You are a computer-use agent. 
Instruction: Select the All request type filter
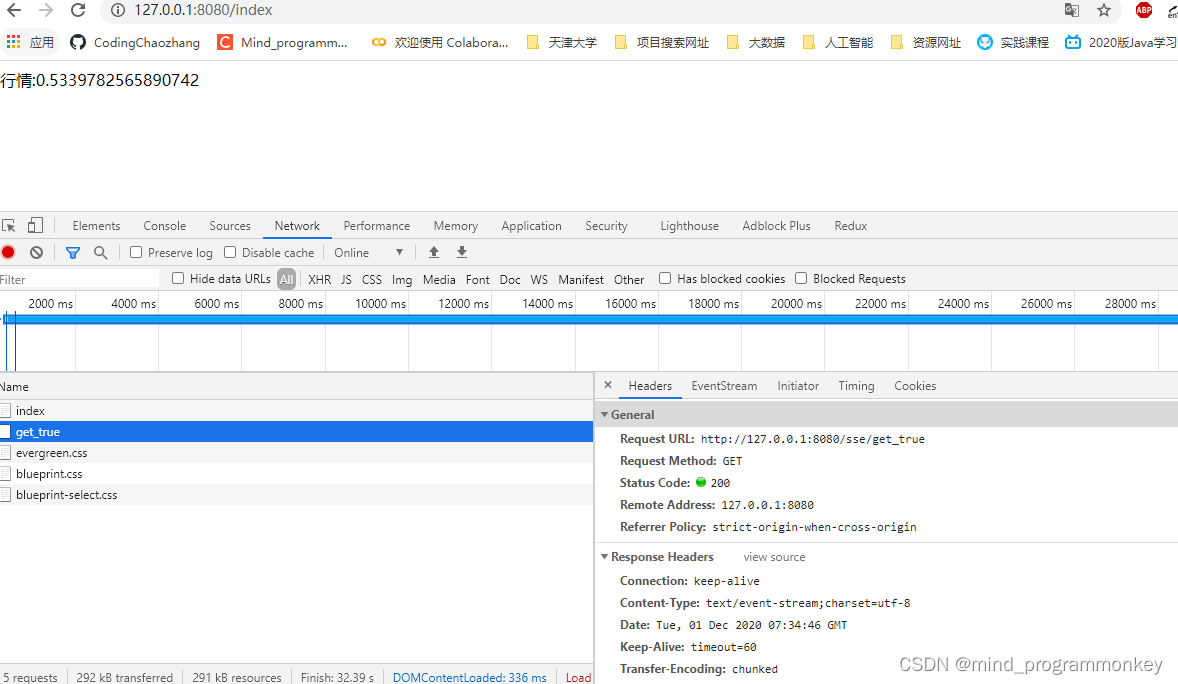pyautogui.click(x=286, y=279)
